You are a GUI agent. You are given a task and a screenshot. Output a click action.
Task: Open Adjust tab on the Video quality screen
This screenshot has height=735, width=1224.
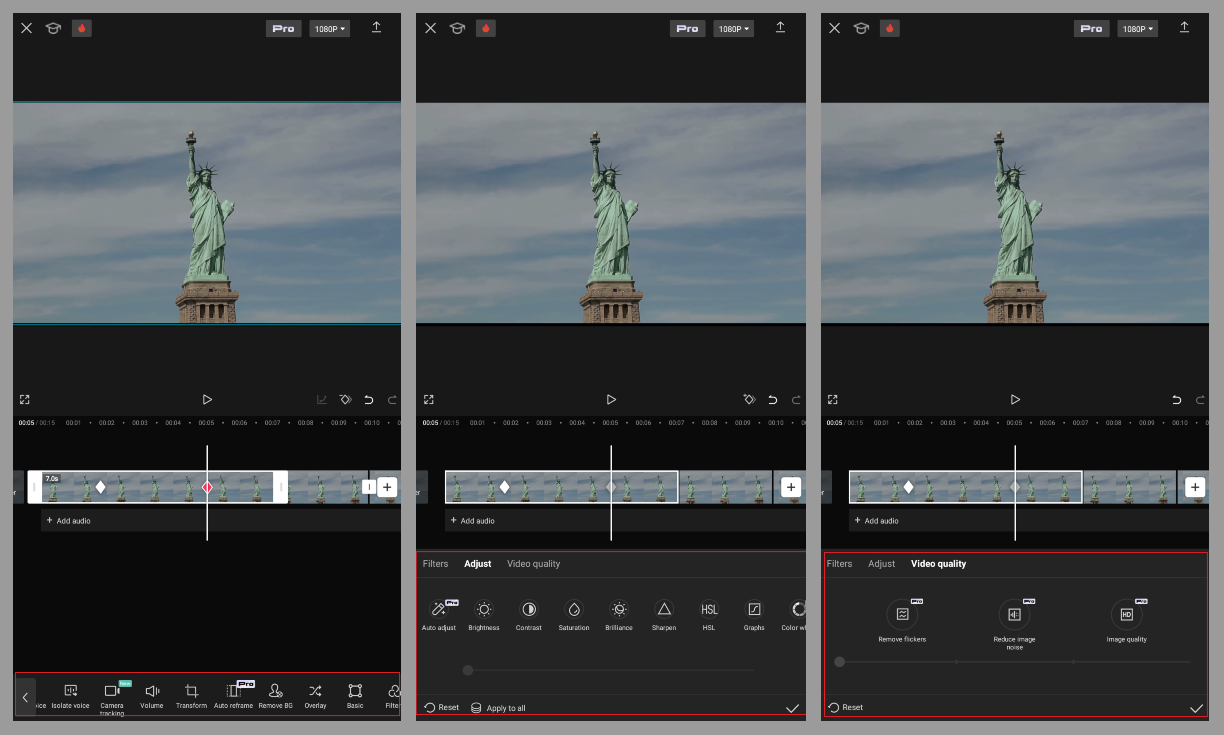tap(882, 564)
